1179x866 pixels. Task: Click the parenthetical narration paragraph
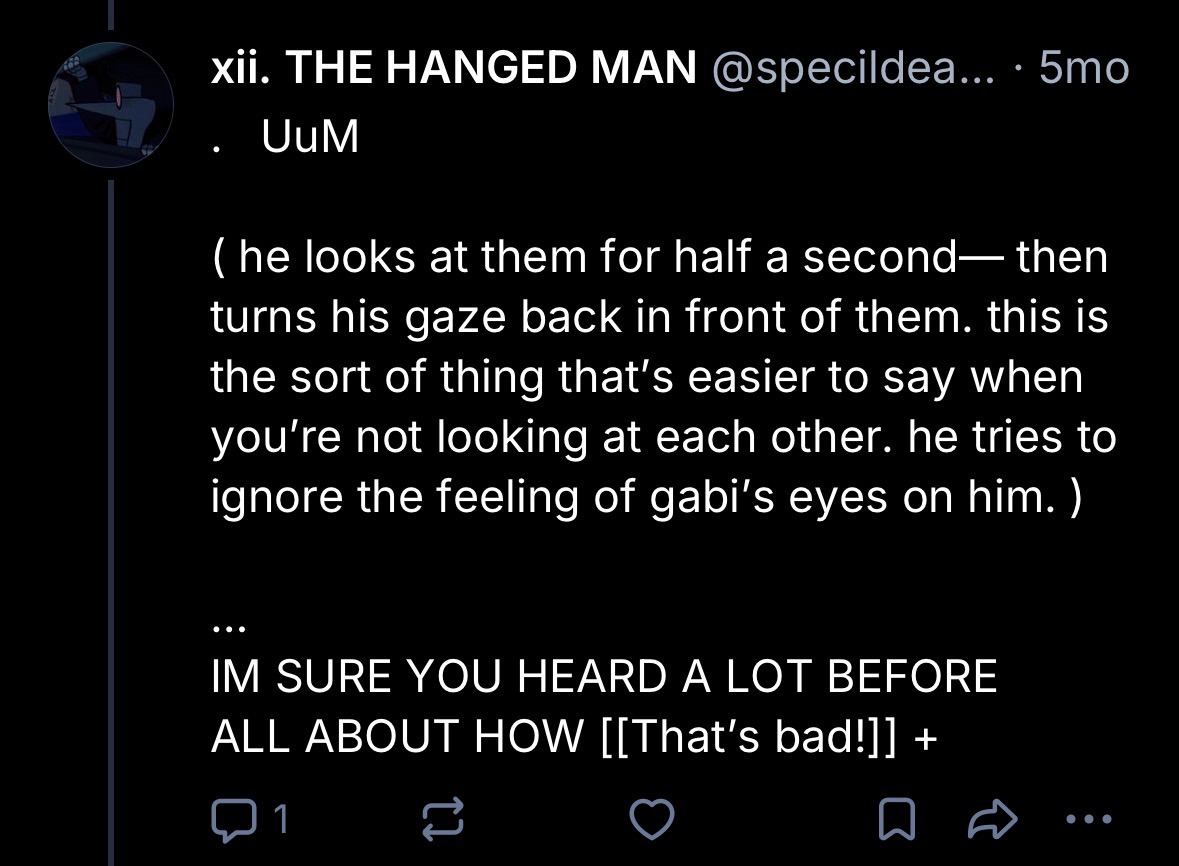(660, 378)
